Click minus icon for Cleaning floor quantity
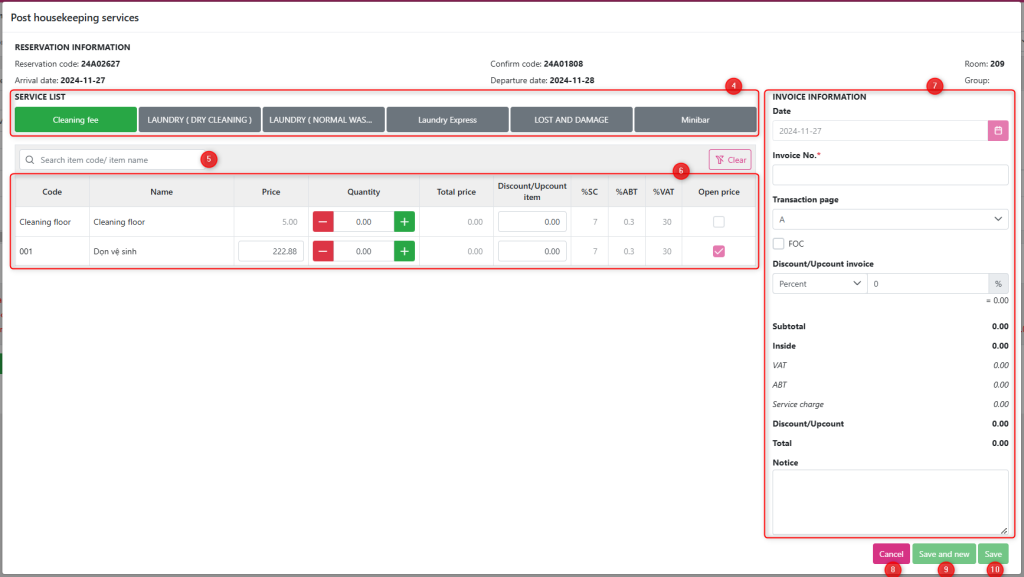The width and height of the screenshot is (1024, 577). click(323, 222)
